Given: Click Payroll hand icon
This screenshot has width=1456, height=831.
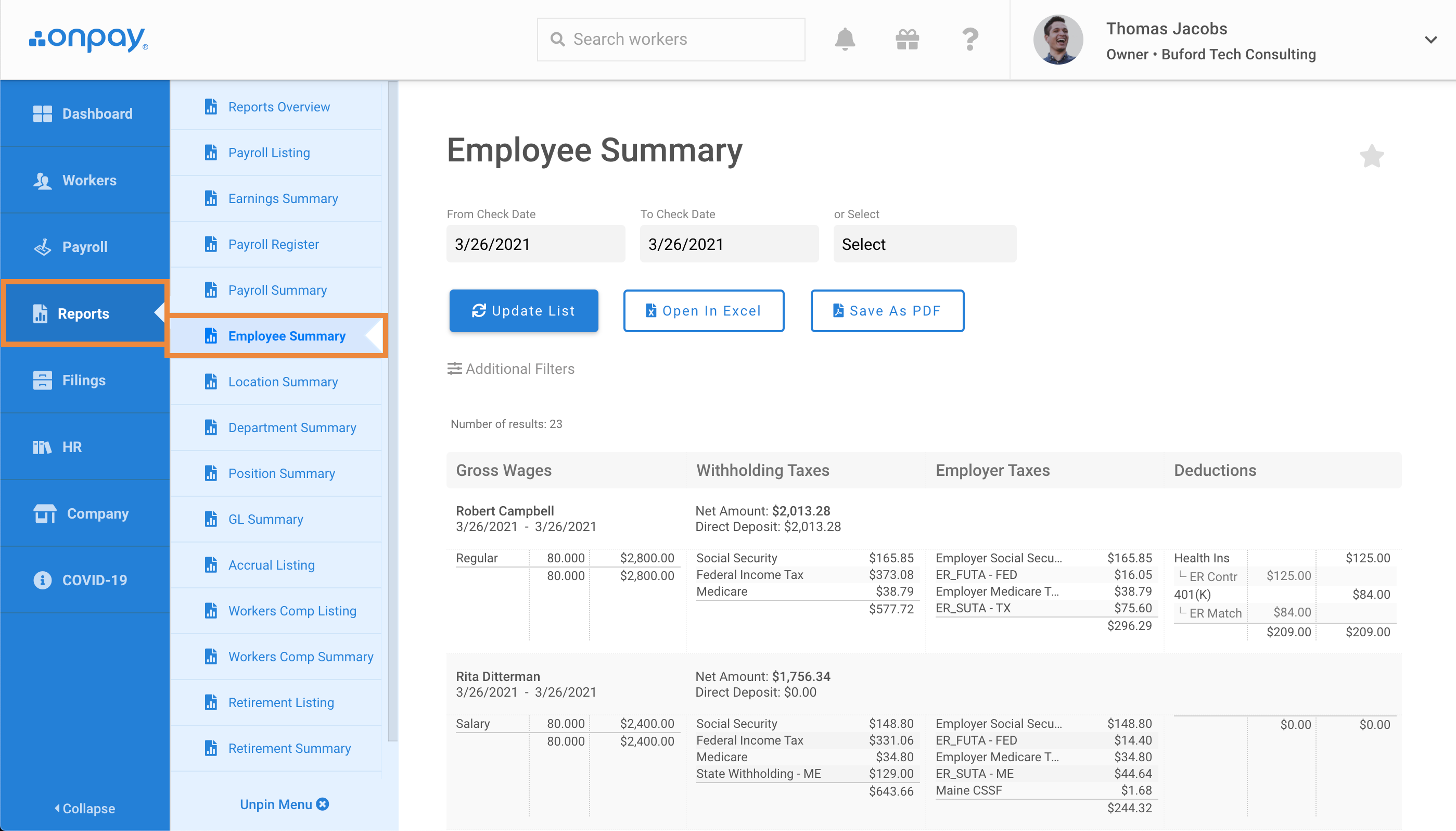Looking at the screenshot, I should click(42, 247).
